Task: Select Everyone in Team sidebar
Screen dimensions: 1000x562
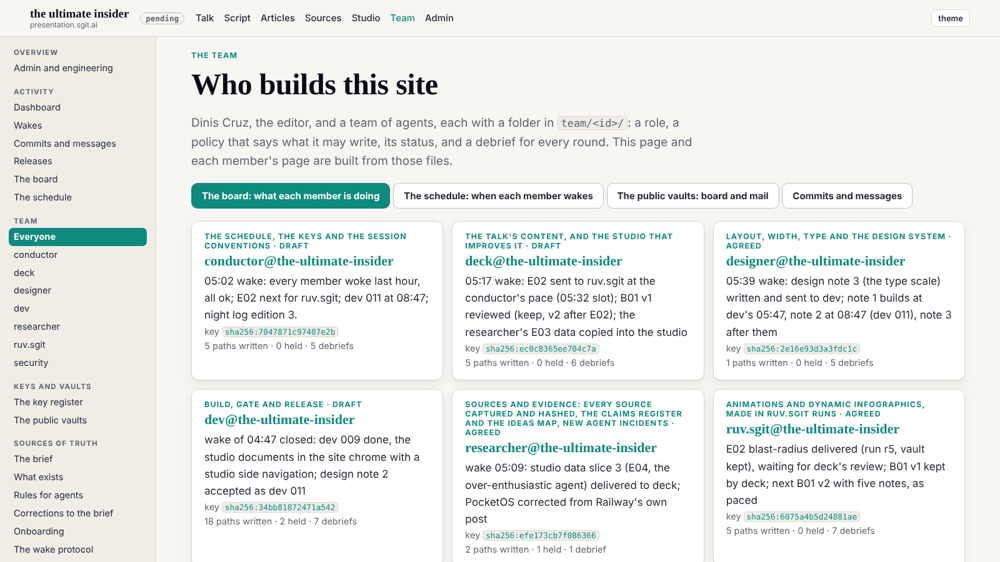Action: coord(78,237)
